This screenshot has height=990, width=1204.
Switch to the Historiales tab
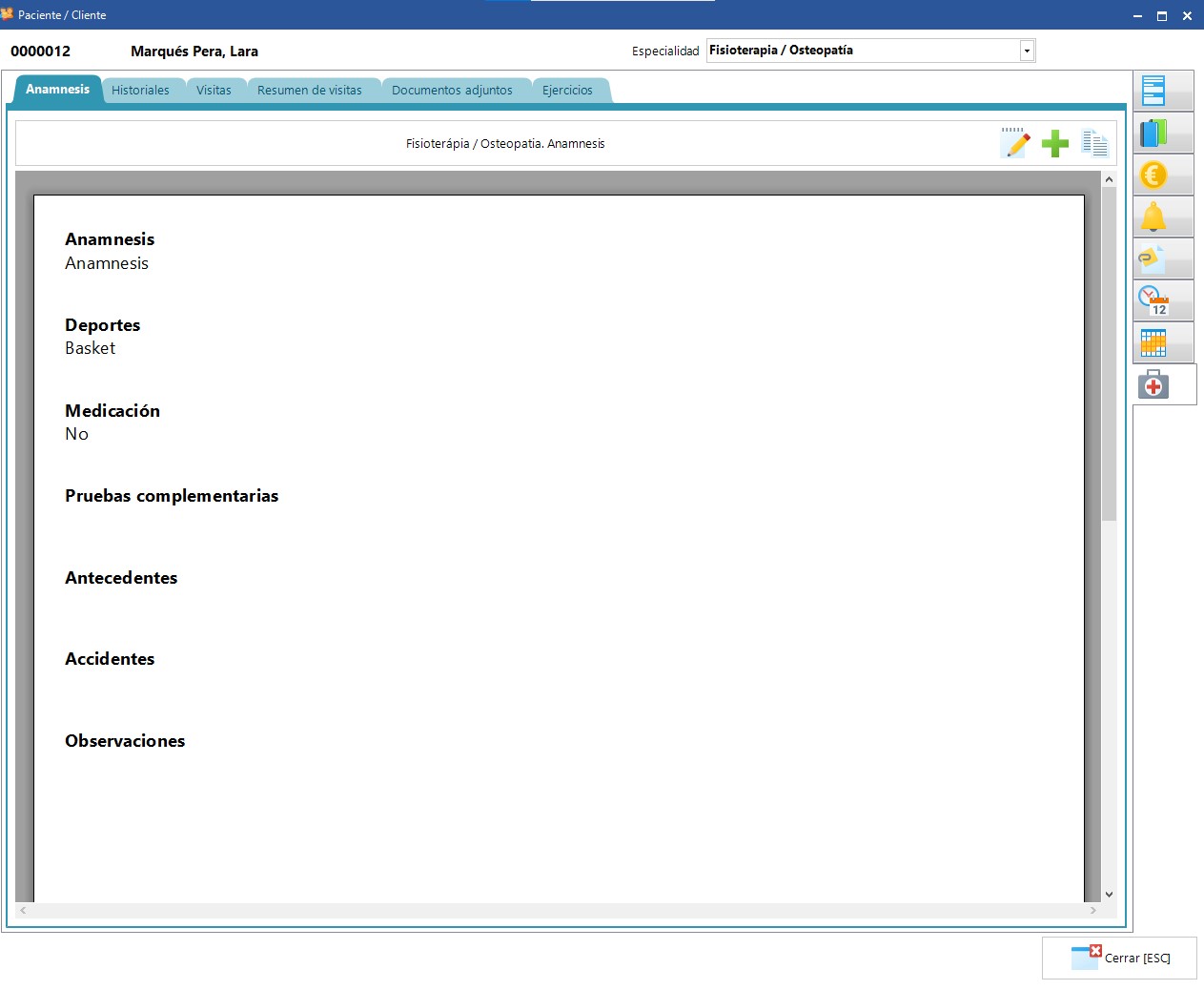(140, 91)
